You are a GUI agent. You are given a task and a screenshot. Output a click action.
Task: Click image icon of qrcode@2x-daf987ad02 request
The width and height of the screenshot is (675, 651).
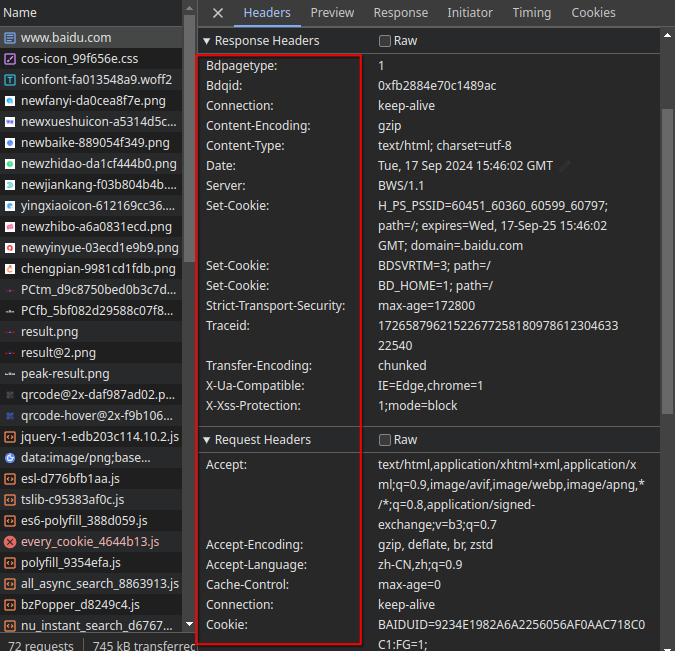pyautogui.click(x=10, y=395)
